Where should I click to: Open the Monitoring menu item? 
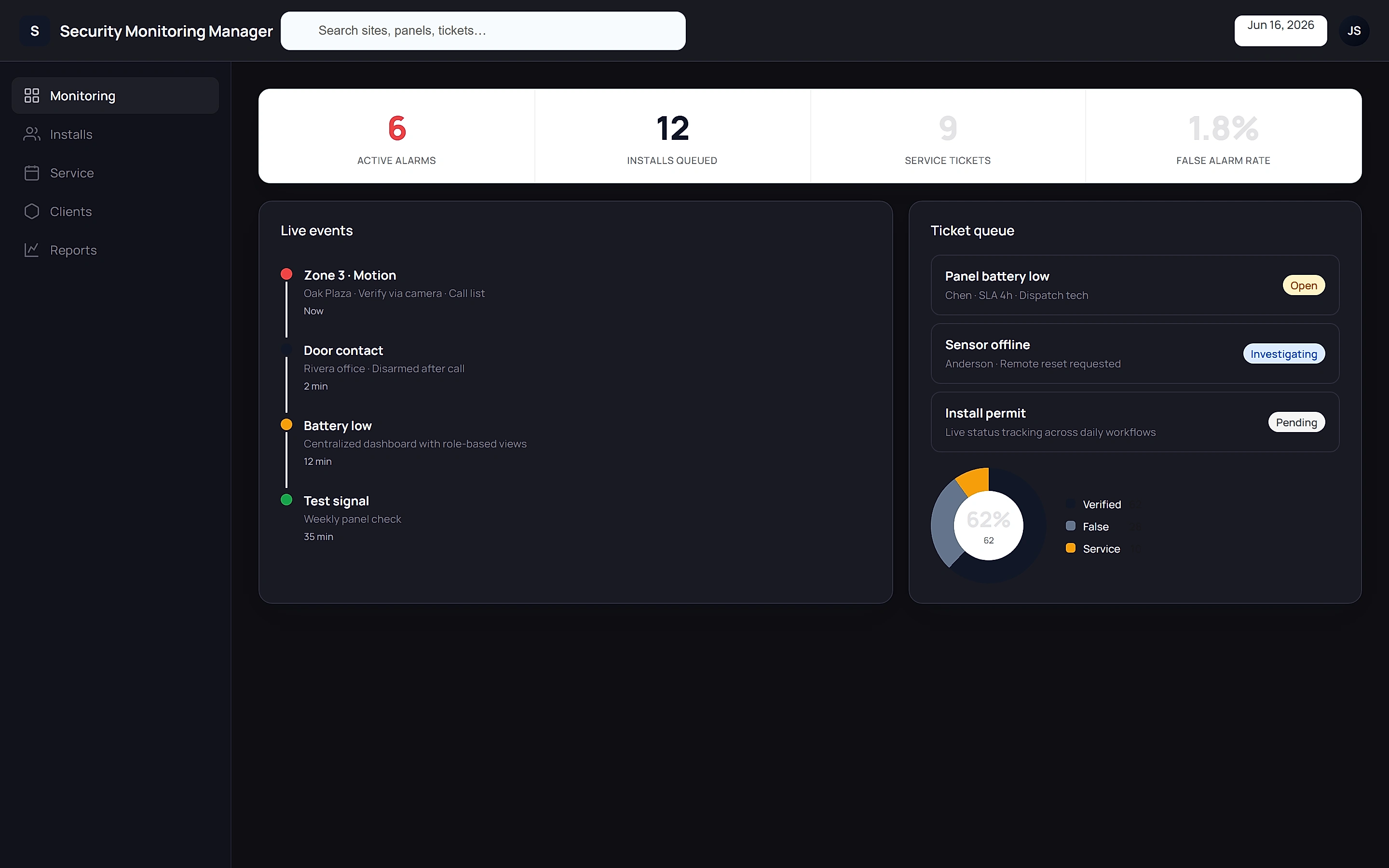tap(115, 95)
